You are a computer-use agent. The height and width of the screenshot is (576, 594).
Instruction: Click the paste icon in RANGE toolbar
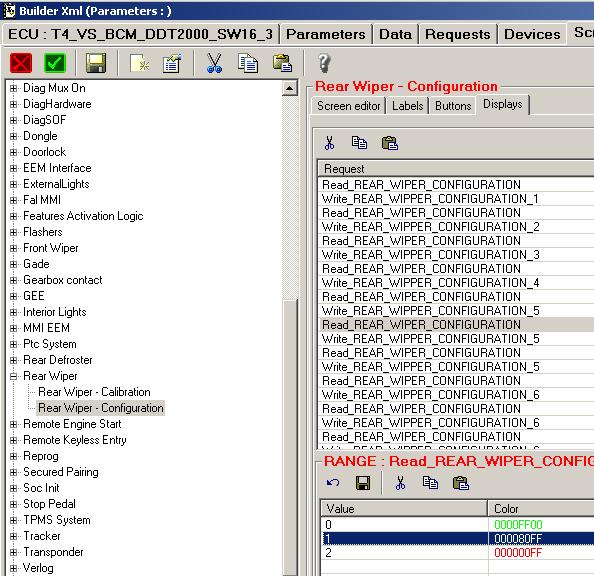pos(461,483)
